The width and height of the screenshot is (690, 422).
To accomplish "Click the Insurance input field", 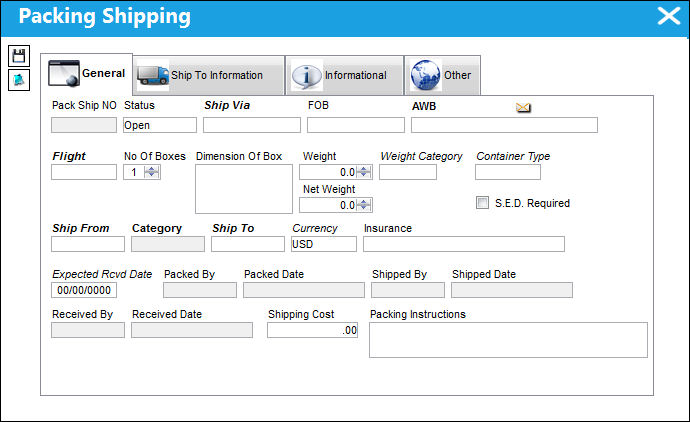I will tap(464, 244).
